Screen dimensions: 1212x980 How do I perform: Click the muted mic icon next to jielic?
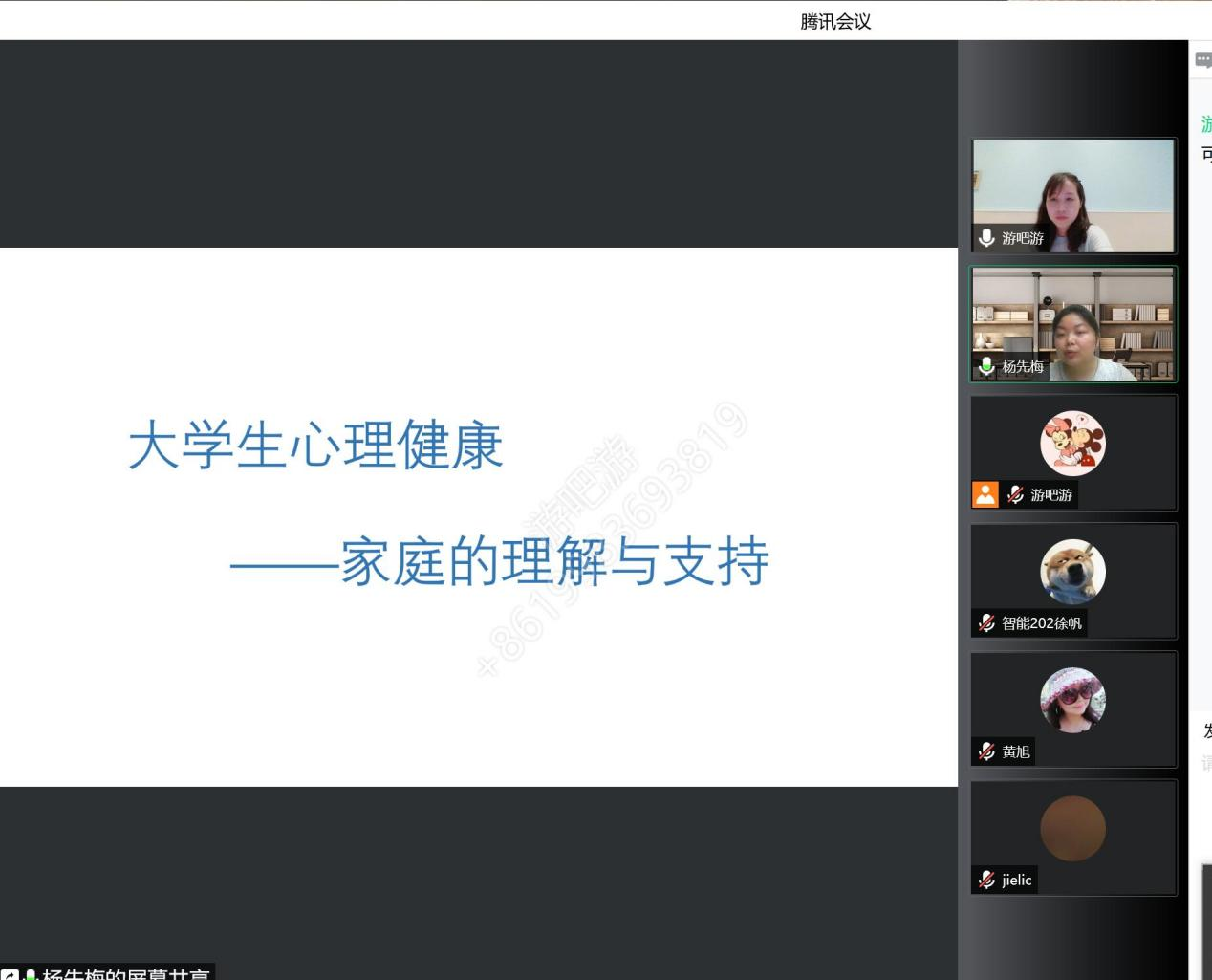coord(986,880)
